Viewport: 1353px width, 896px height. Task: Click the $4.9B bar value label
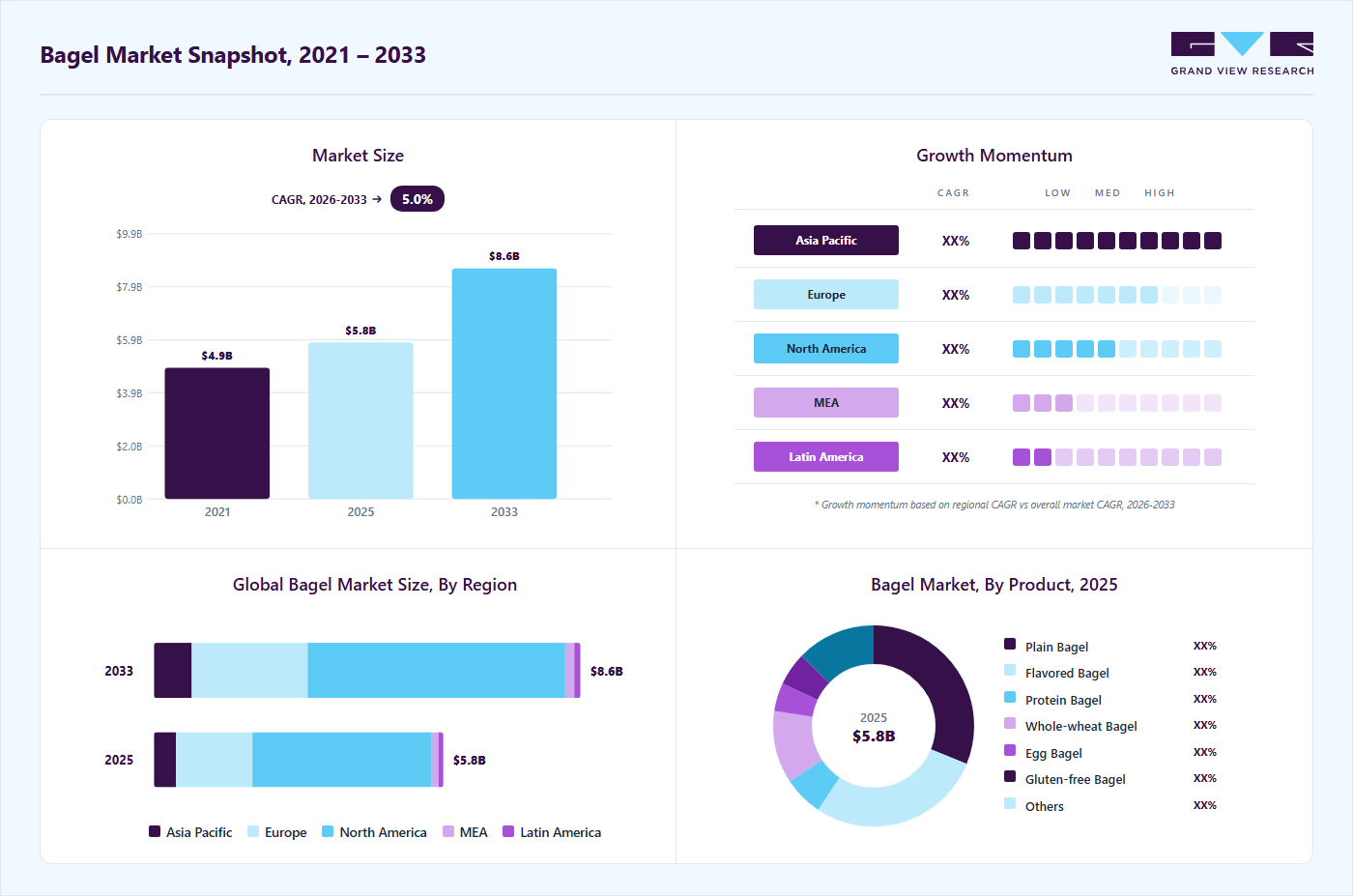pyautogui.click(x=217, y=356)
